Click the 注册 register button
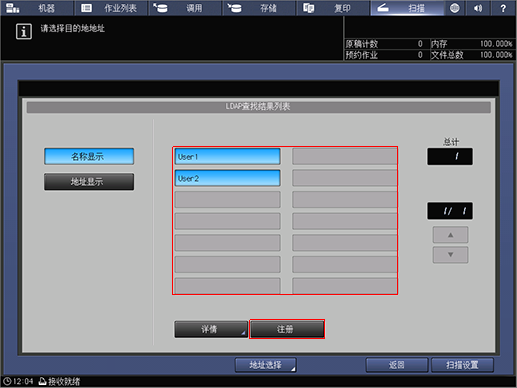The image size is (517, 388). click(x=287, y=329)
